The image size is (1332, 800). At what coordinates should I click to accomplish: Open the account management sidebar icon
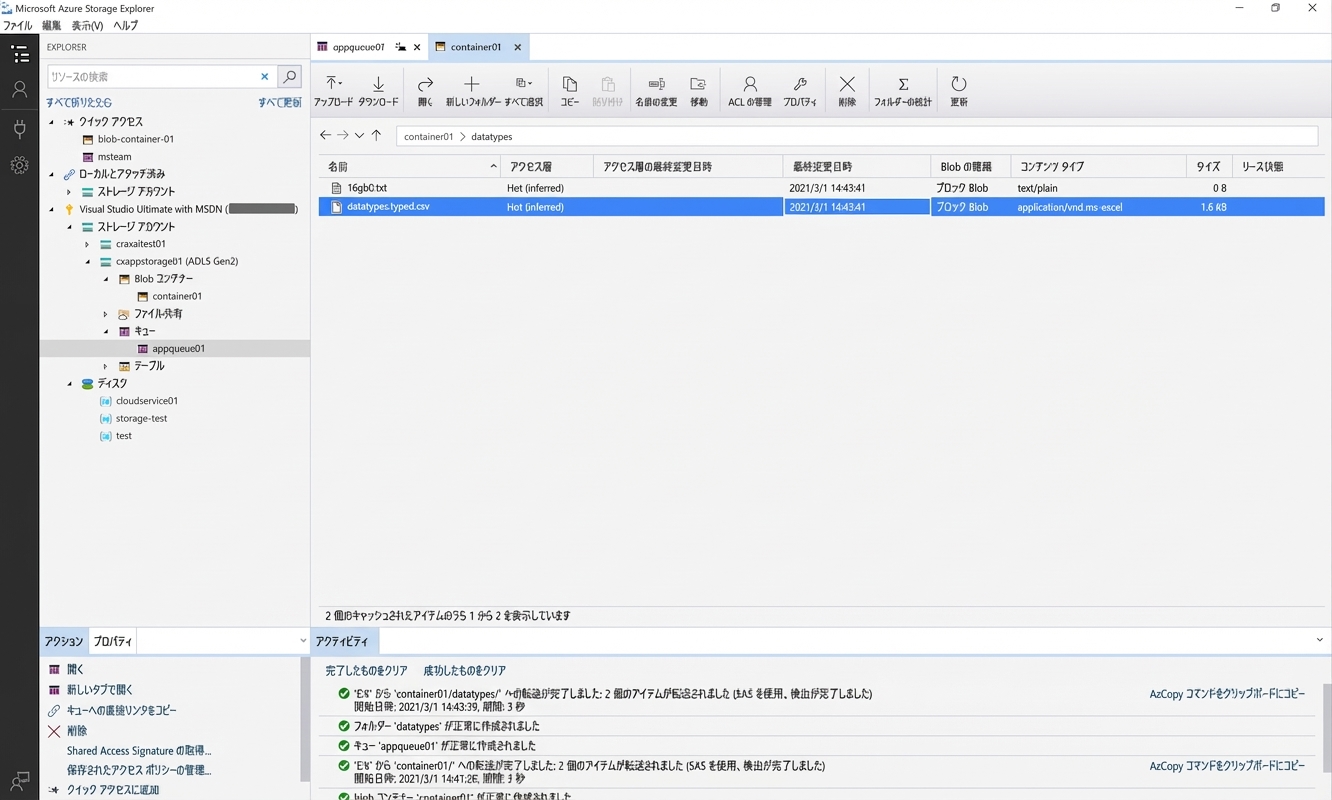(19, 90)
